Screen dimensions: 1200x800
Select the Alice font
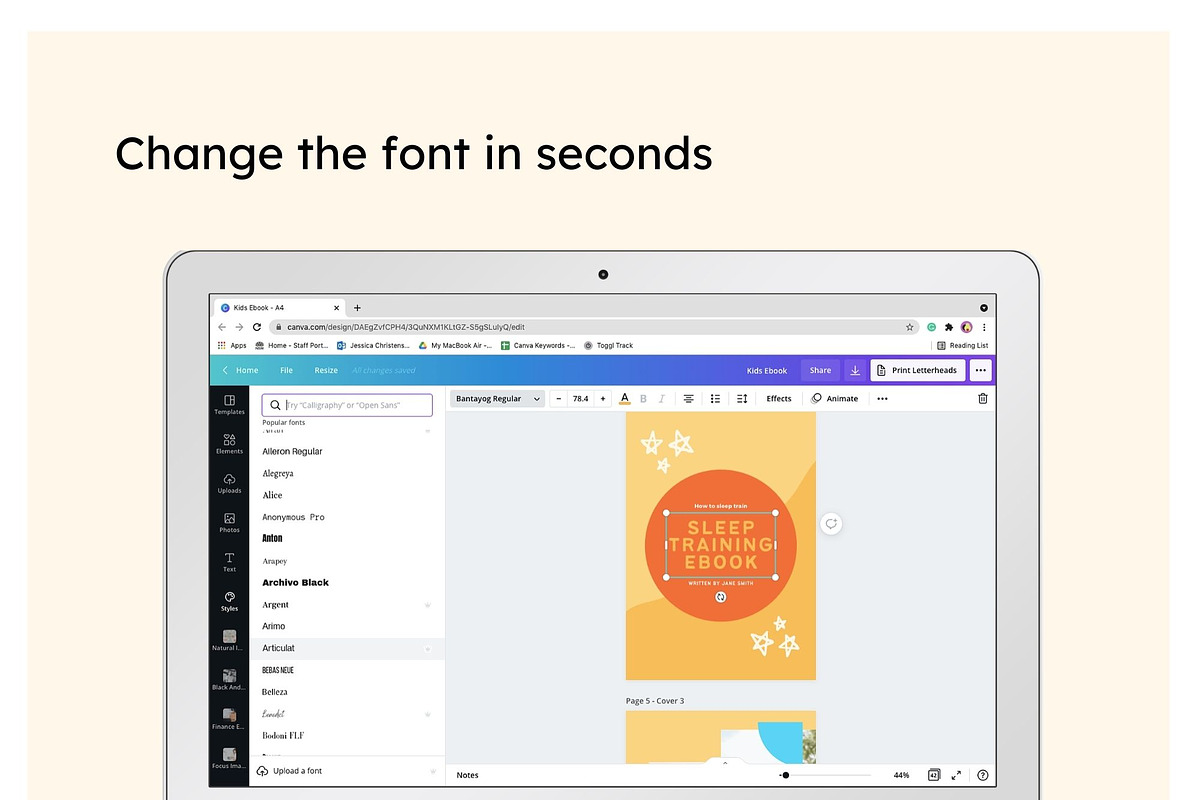pyautogui.click(x=272, y=495)
